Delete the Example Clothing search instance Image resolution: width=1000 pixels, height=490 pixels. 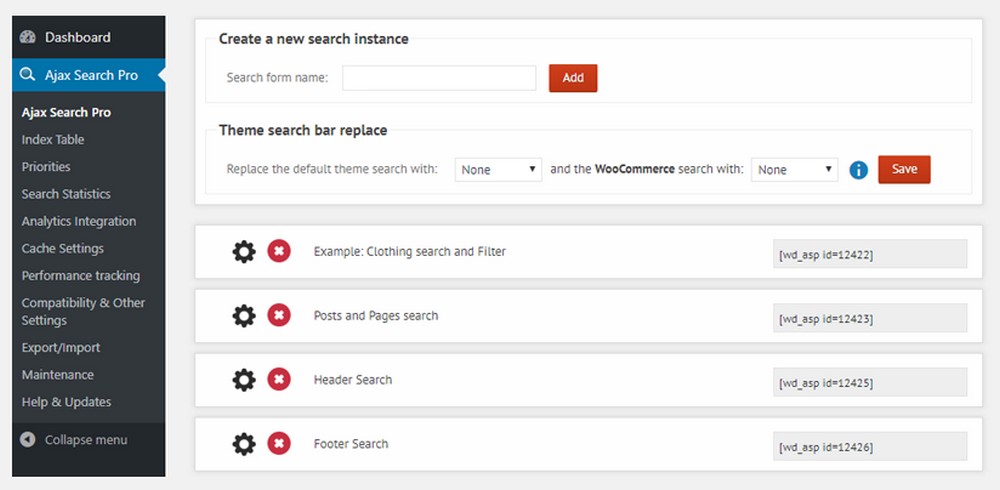coord(279,252)
